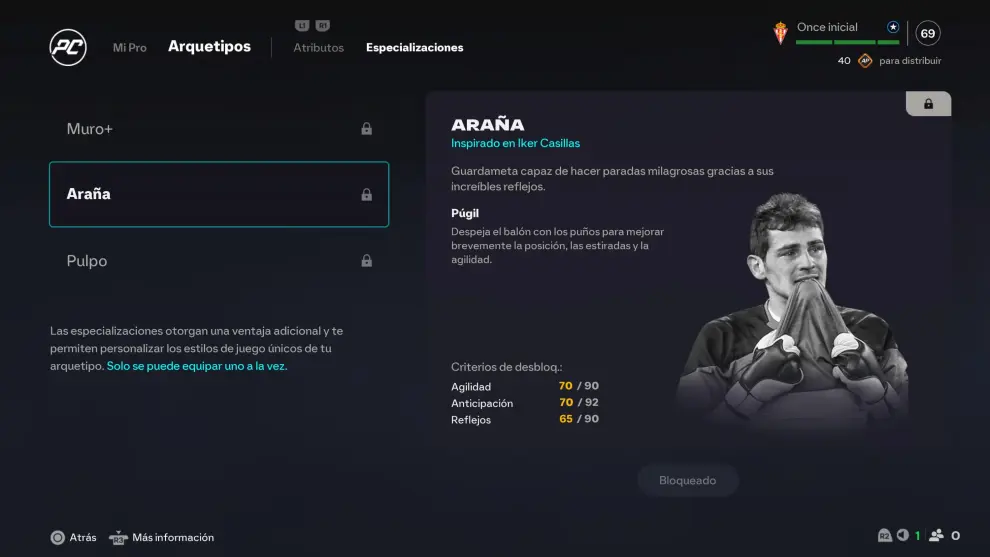This screenshot has width=990, height=557.
Task: Click the party members icon
Action: [936, 535]
